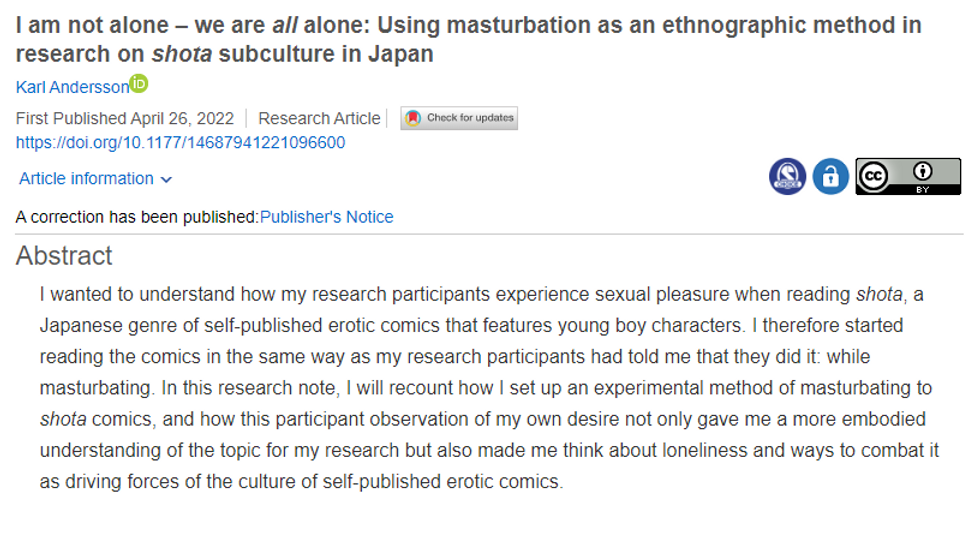
Task: Expand the Article information chevron arrow
Action: coord(166,180)
